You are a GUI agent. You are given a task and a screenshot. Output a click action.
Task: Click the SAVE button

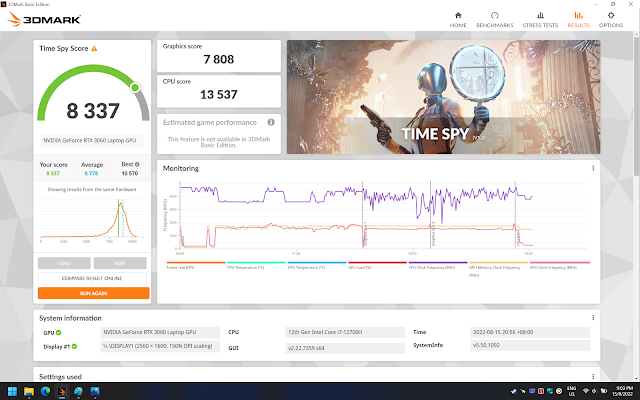point(120,263)
